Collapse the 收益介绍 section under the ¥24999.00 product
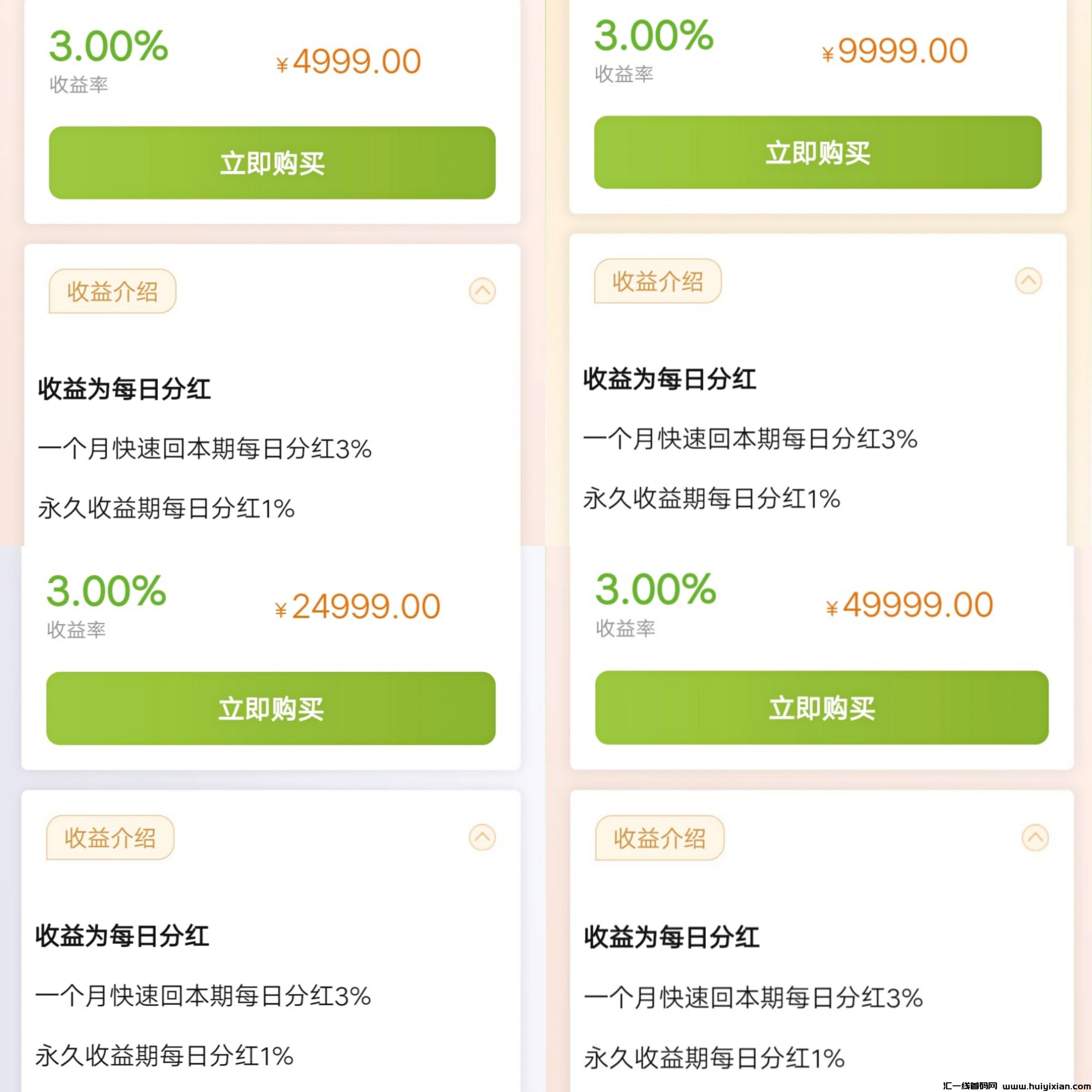Screen dimensions: 1092x1092 482,837
